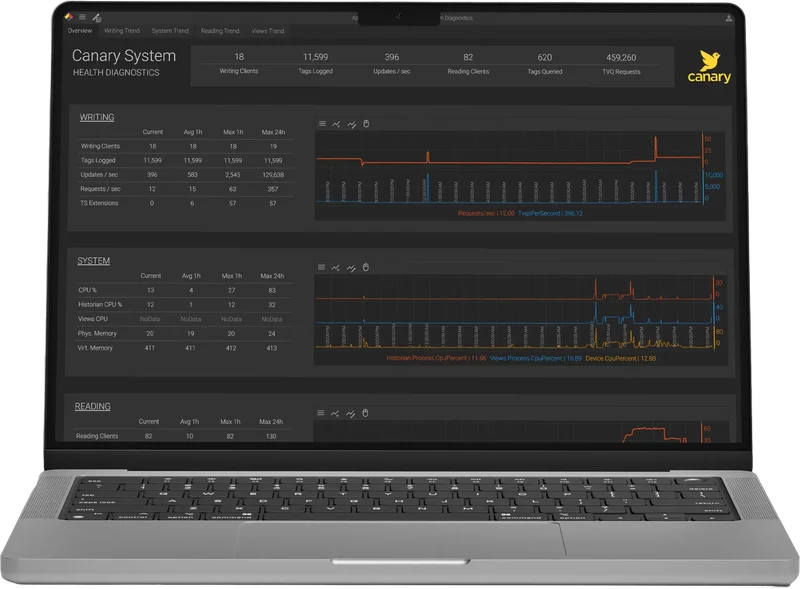
Task: Open the System chart menu icon
Action: pos(321,267)
